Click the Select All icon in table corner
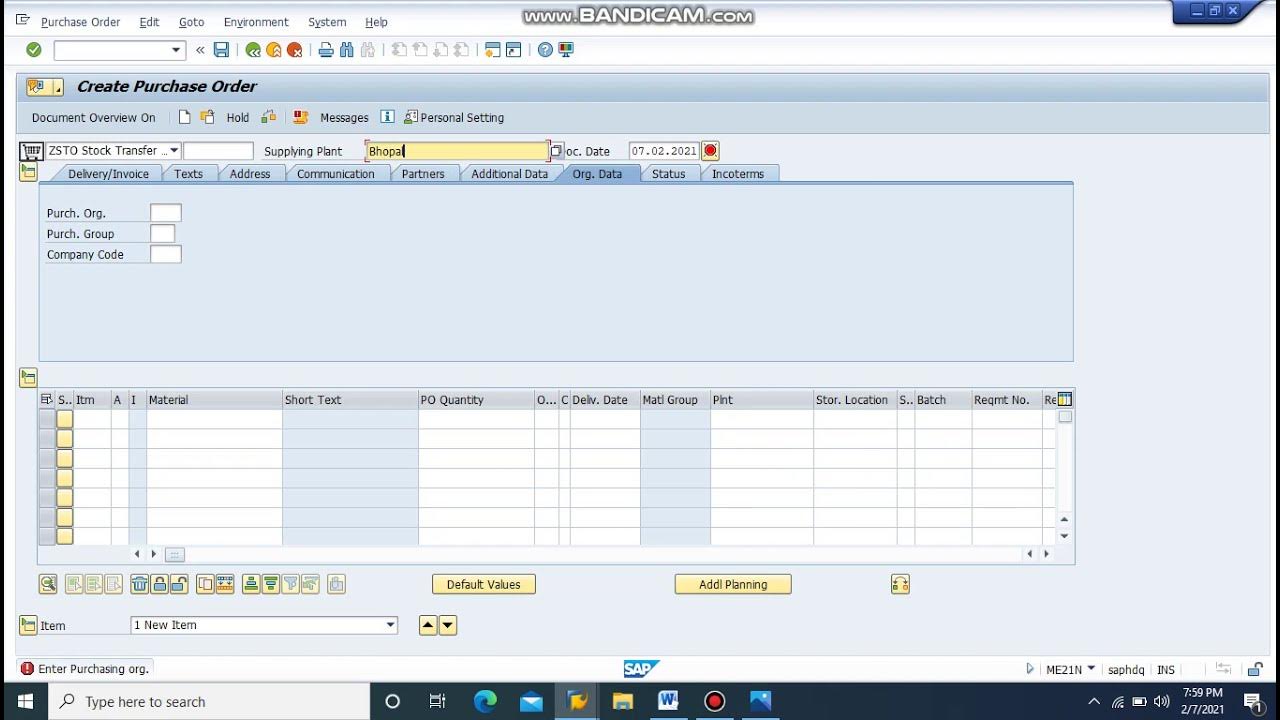This screenshot has width=1280, height=720. [46, 399]
